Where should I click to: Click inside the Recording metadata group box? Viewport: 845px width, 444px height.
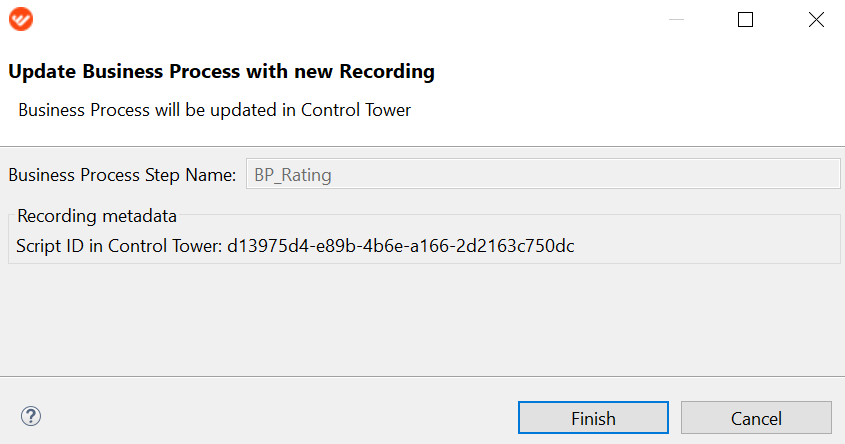[x=701, y=246]
